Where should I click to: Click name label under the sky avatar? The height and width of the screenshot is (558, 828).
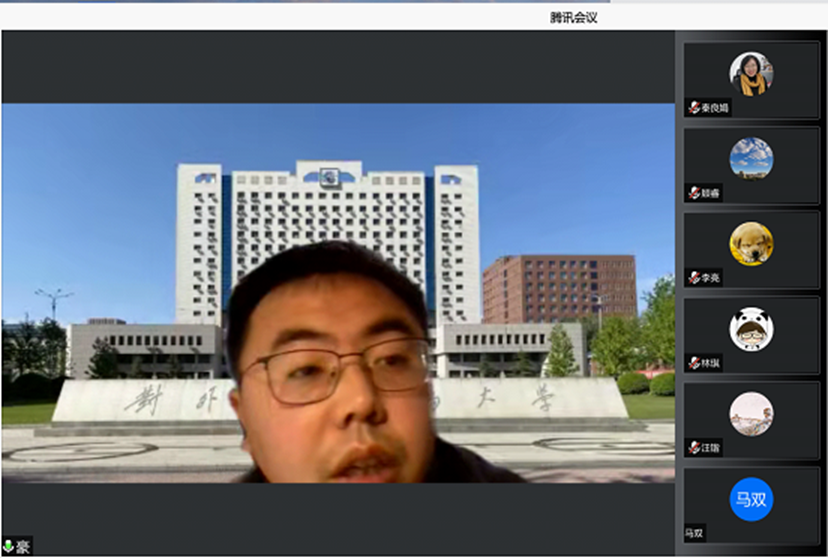pos(711,193)
